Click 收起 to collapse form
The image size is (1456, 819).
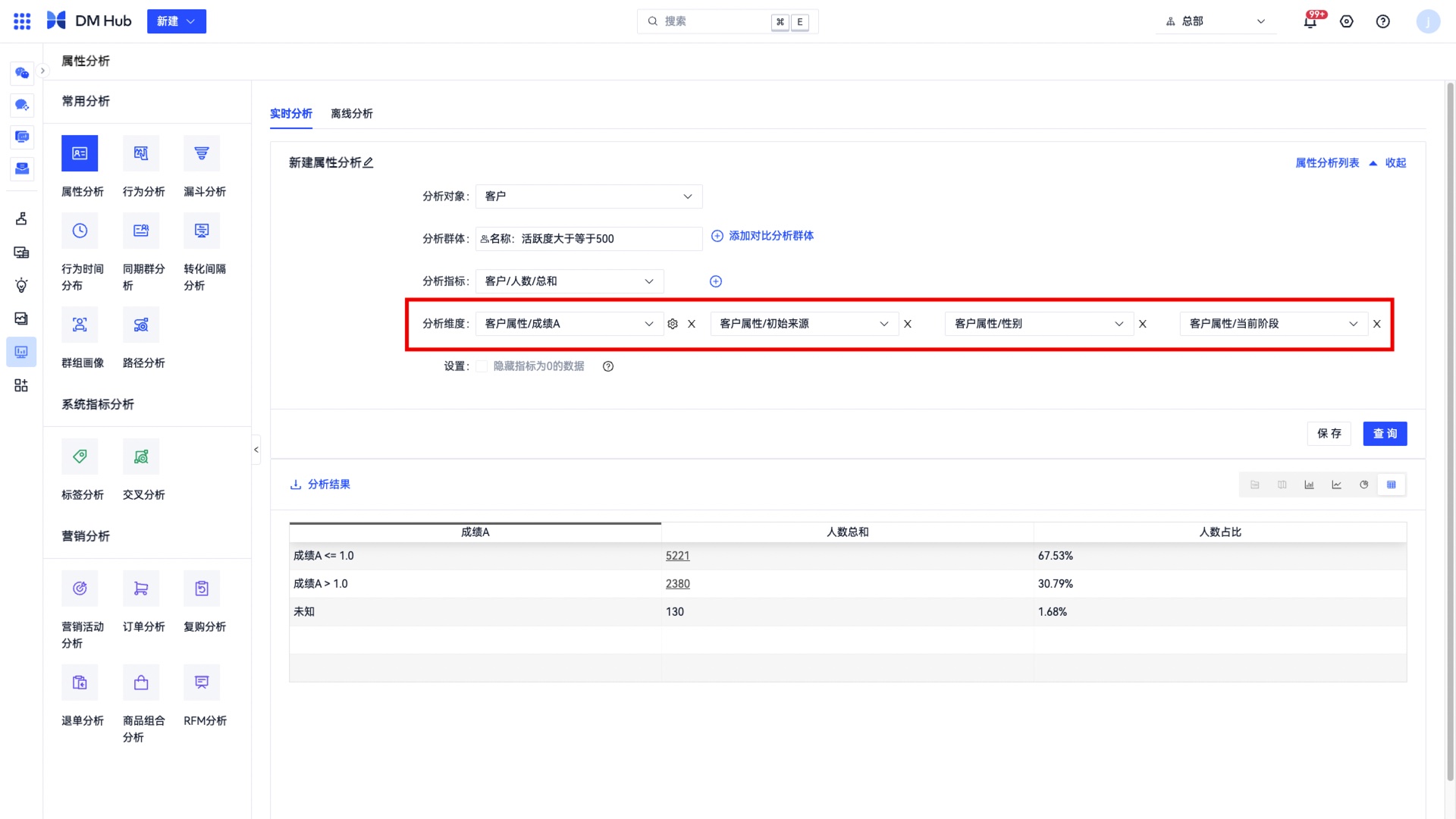coord(1396,163)
